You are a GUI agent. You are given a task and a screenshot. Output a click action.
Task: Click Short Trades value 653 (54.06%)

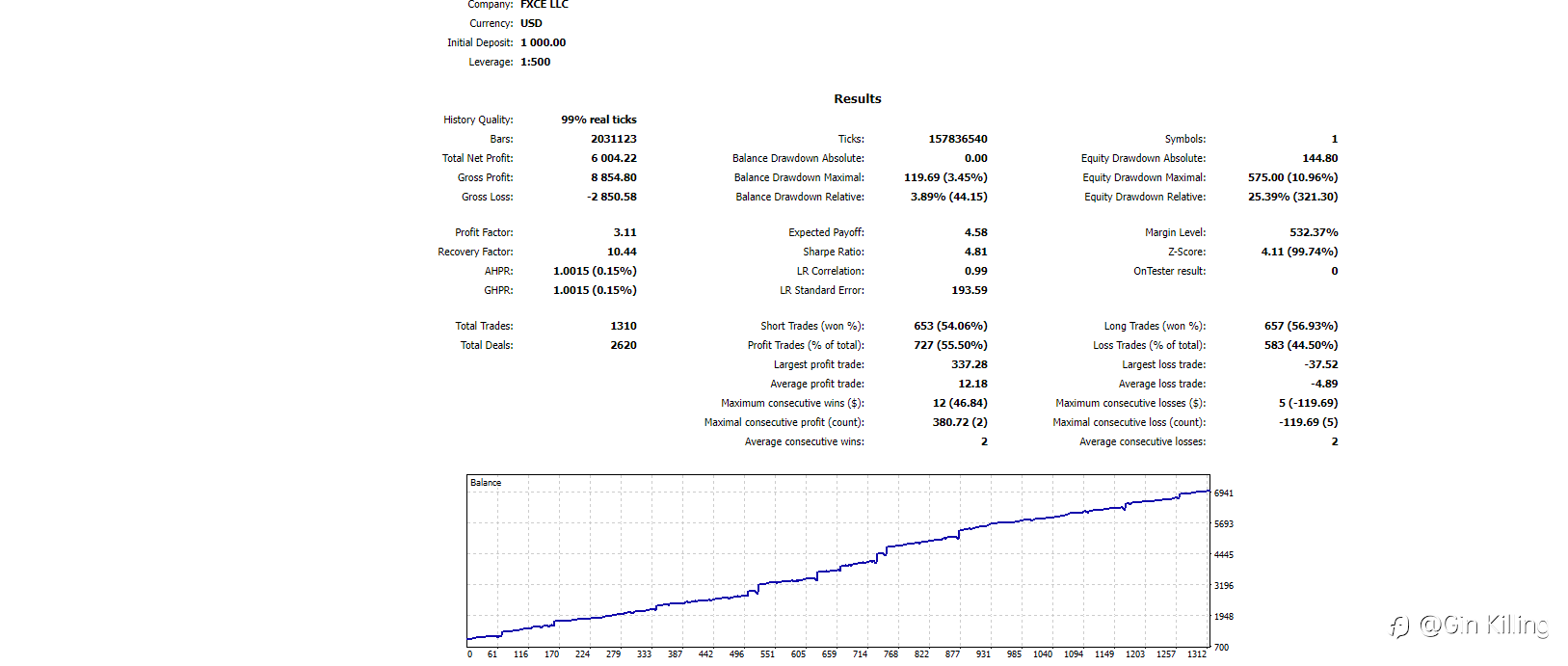950,326
